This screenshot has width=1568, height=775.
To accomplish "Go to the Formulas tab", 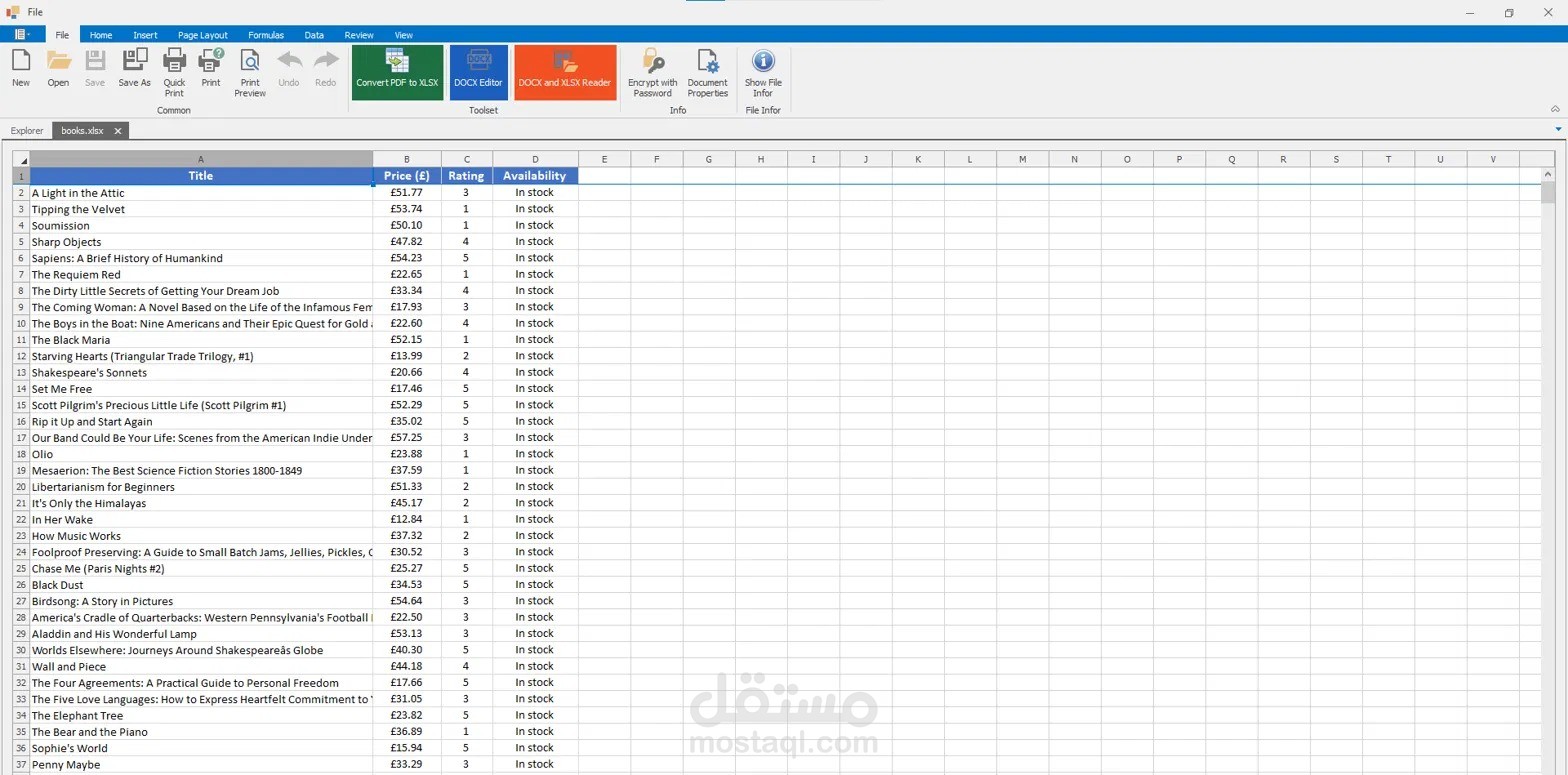I will point(266,35).
